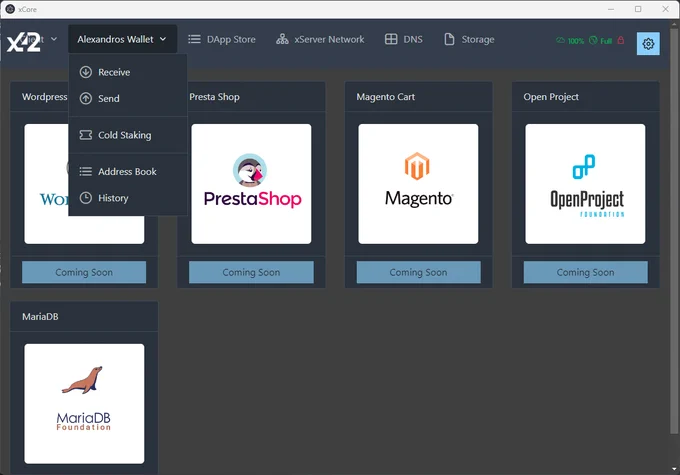Click Coming Soon under Open Project
The image size is (680, 475).
point(585,272)
